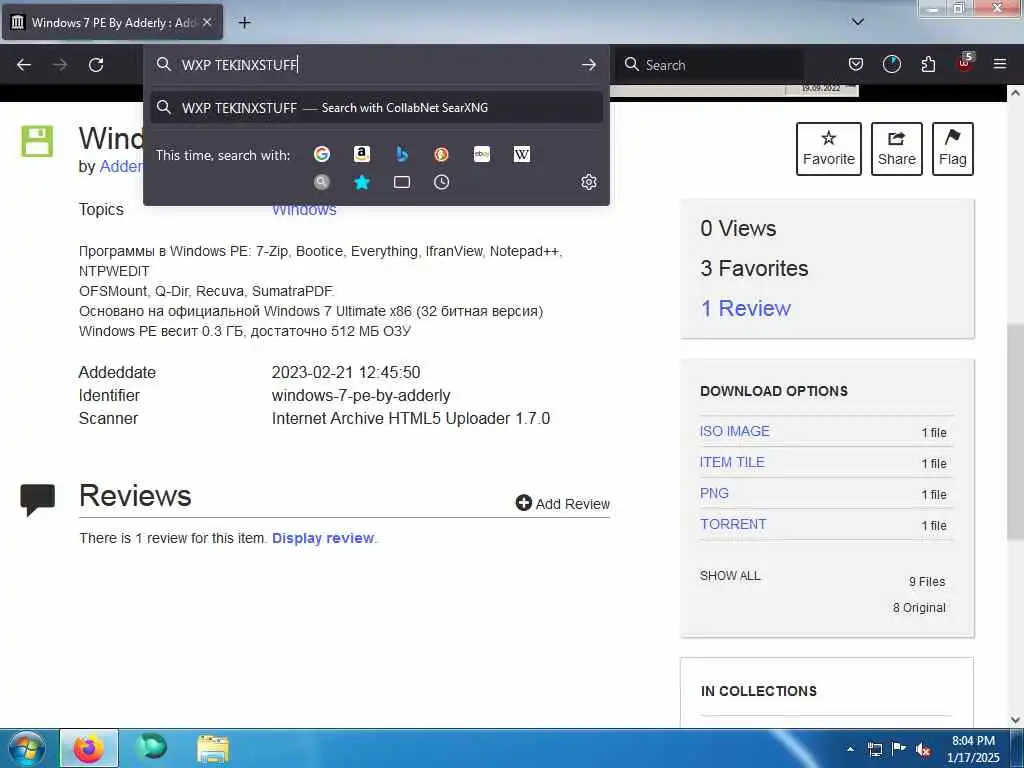Screen dimensions: 1024x768
Task: Open the Firefox hamburger menu
Action: (x=999, y=64)
